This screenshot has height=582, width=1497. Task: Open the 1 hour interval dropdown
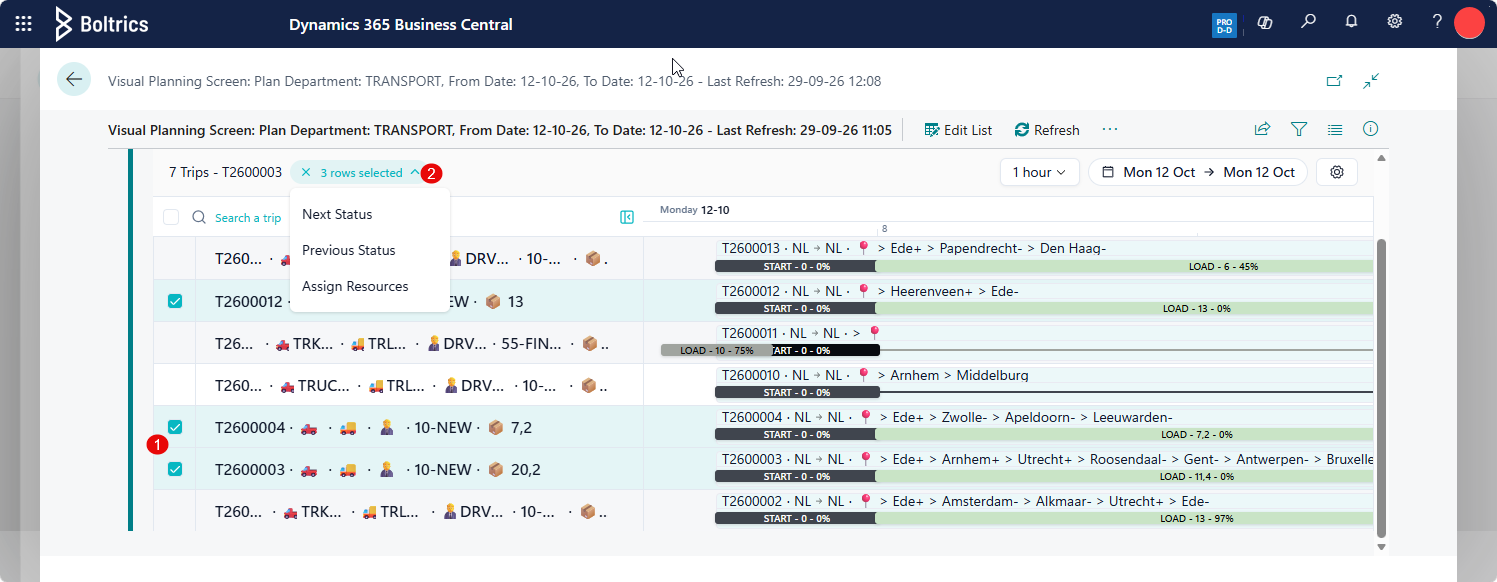(x=1040, y=172)
